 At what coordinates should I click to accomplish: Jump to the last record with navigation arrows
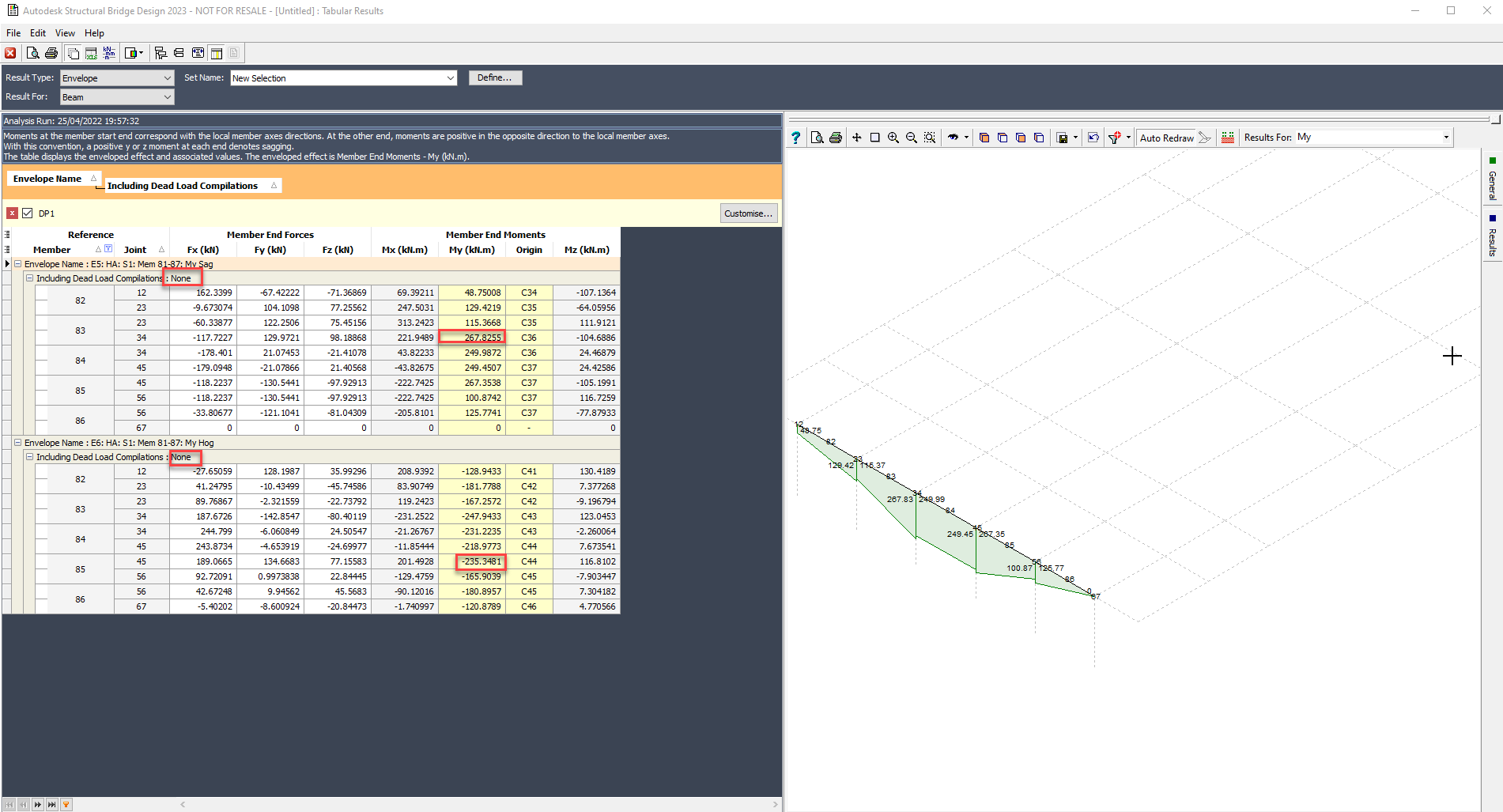coord(51,804)
